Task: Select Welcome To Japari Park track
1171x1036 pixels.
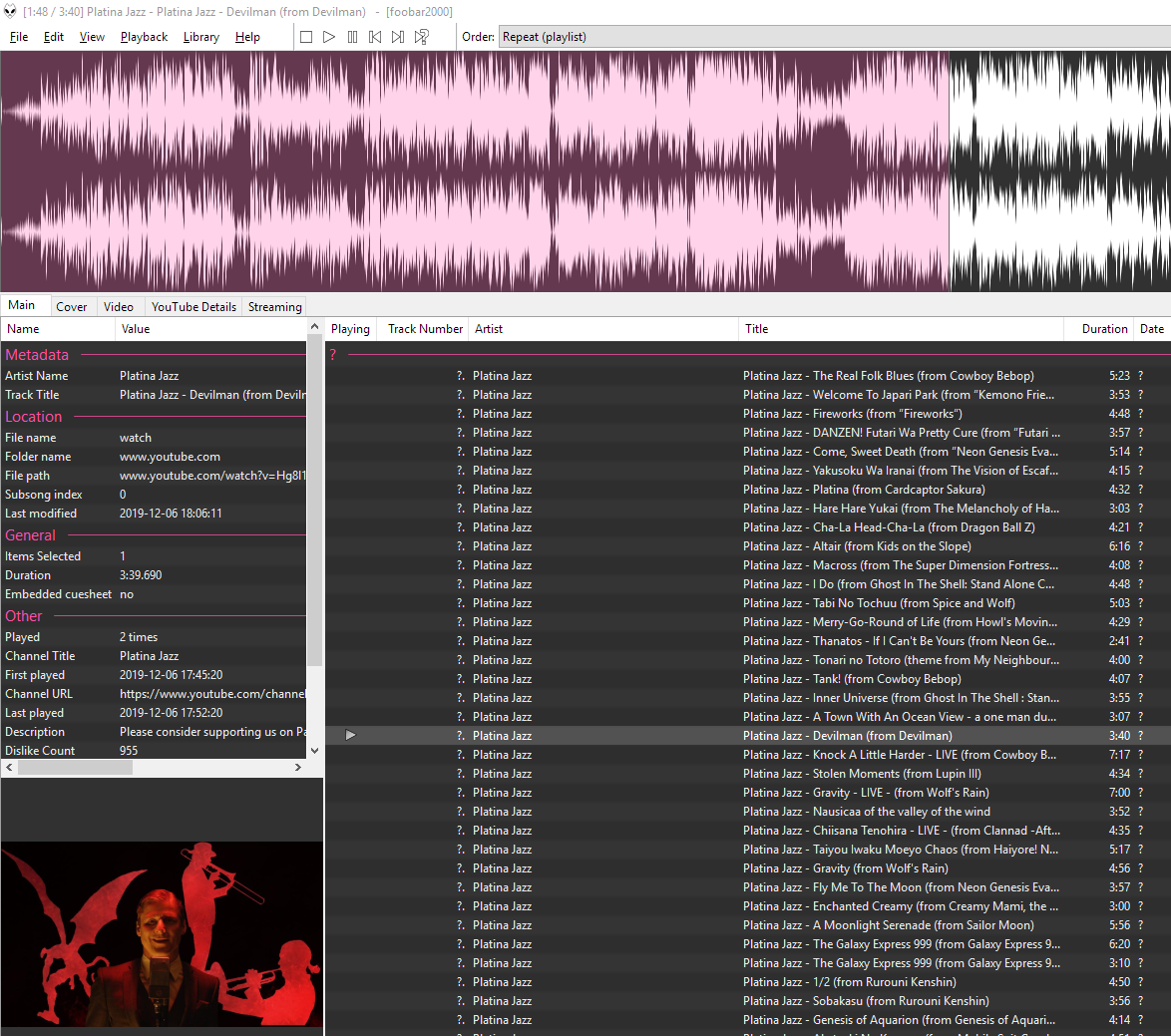Action: pyautogui.click(x=748, y=395)
